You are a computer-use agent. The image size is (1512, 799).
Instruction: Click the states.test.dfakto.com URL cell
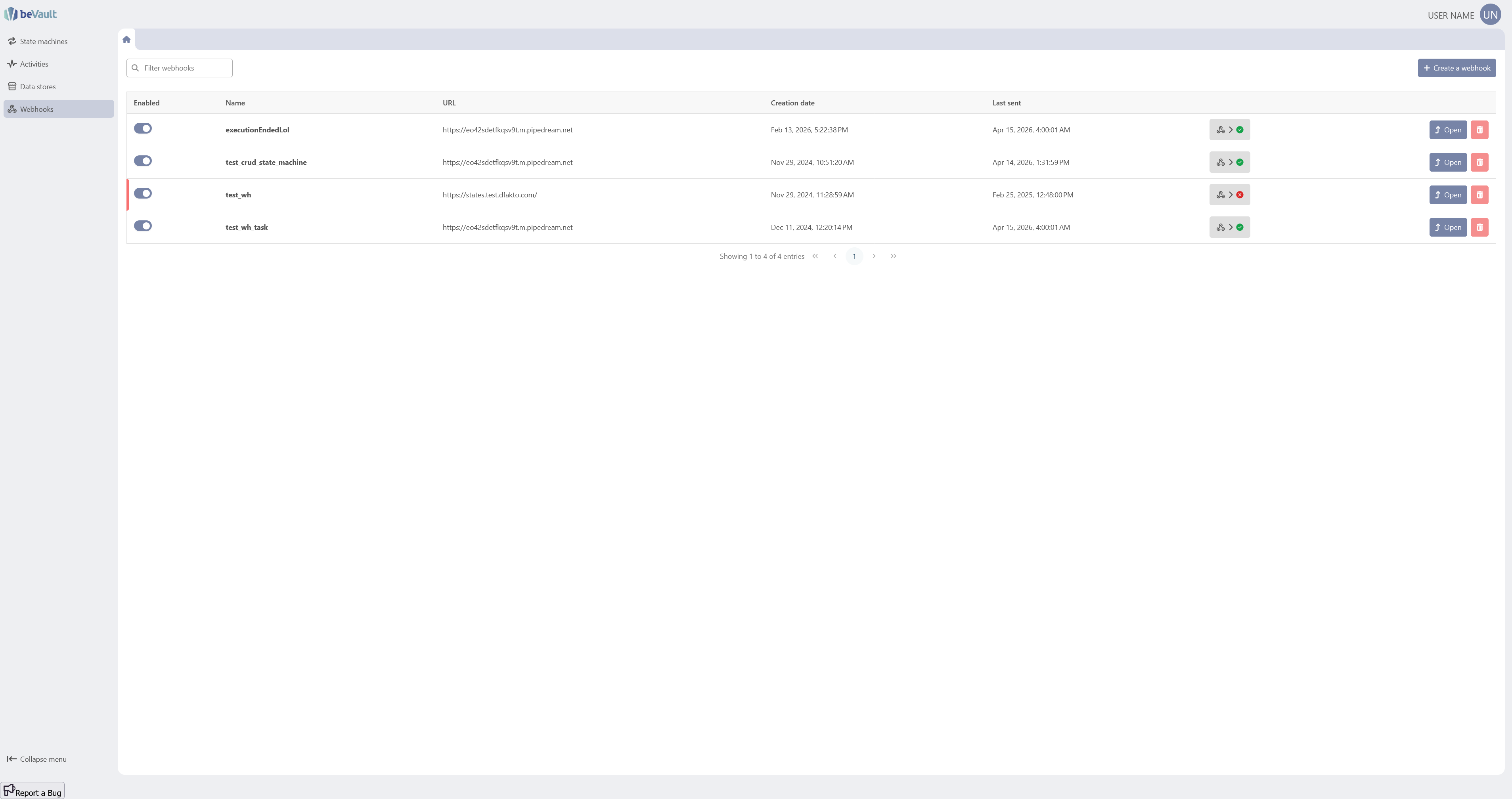pyautogui.click(x=490, y=195)
